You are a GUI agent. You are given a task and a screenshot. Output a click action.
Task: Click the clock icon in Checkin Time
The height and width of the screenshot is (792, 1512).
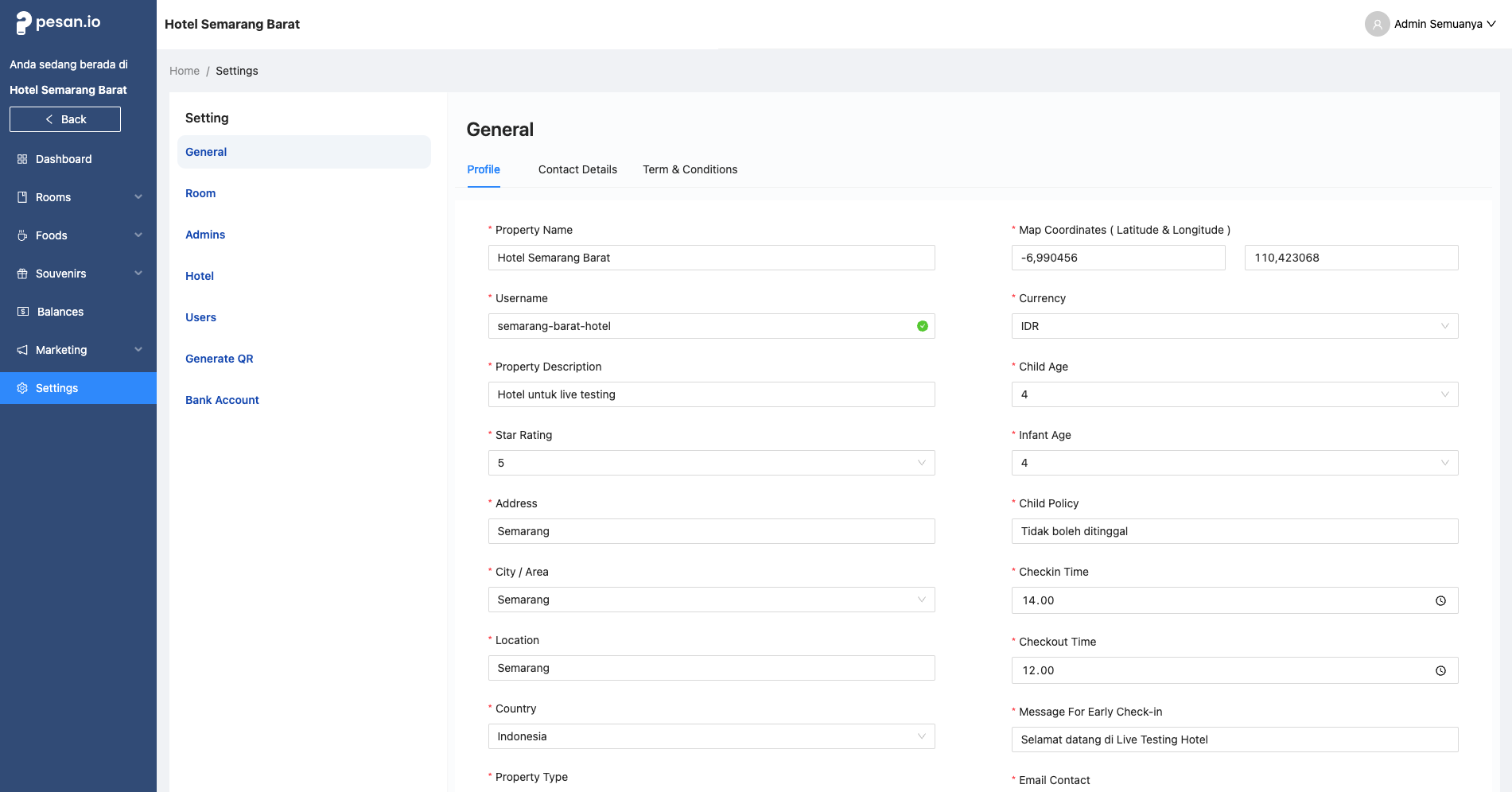[x=1440, y=601]
